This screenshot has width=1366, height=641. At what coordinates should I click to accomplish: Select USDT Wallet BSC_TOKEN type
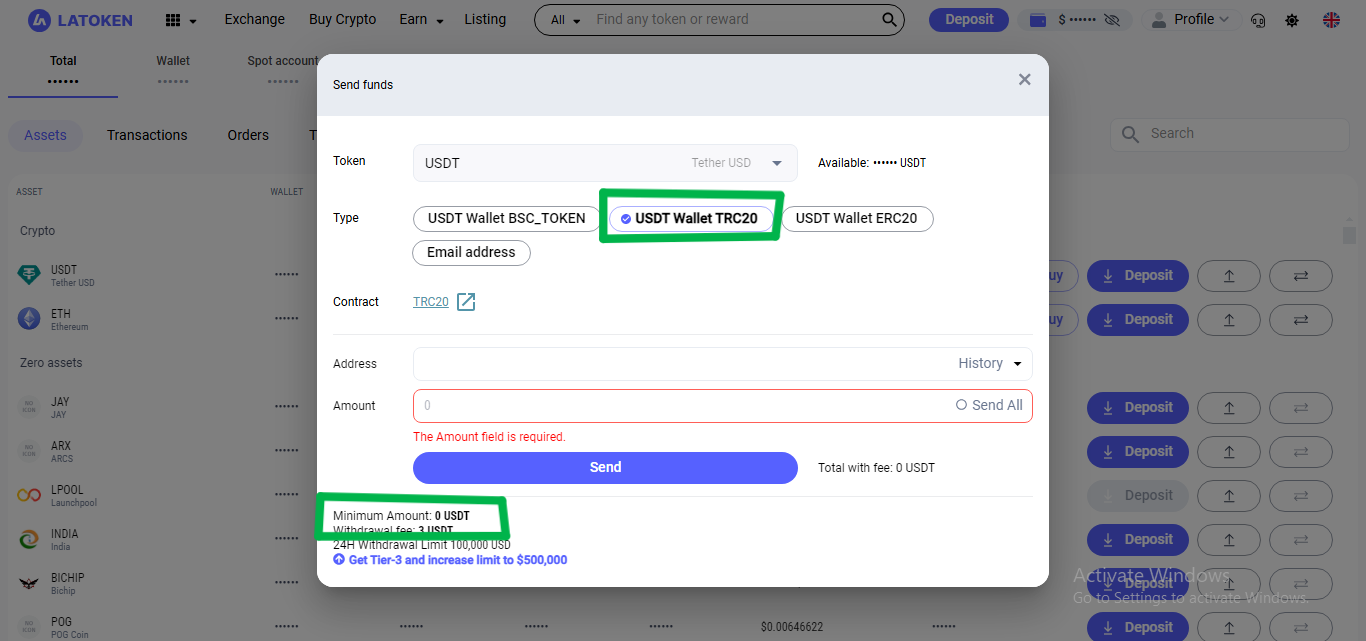(x=506, y=218)
